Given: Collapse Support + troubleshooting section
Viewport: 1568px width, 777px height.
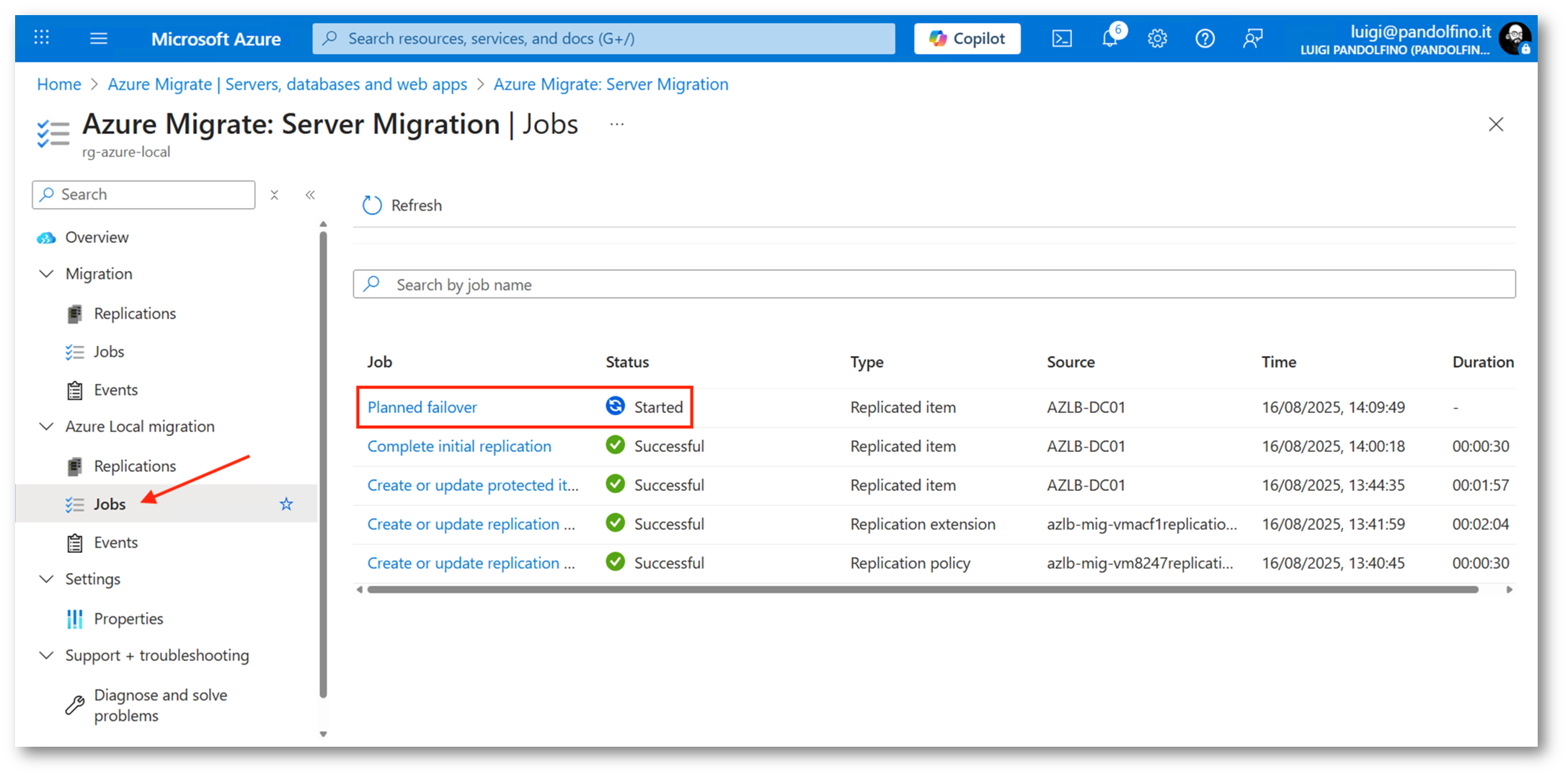Looking at the screenshot, I should pyautogui.click(x=47, y=656).
